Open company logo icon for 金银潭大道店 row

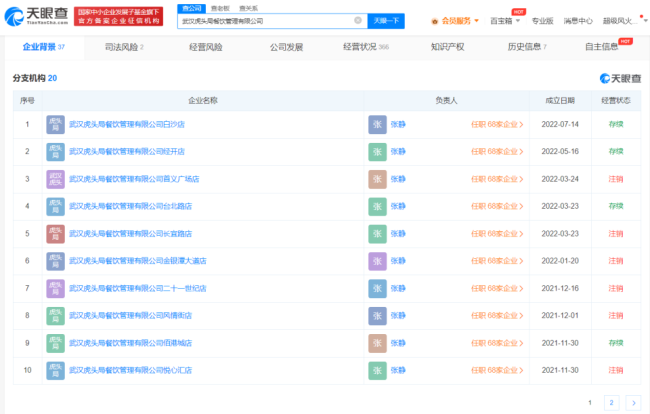click(x=56, y=261)
